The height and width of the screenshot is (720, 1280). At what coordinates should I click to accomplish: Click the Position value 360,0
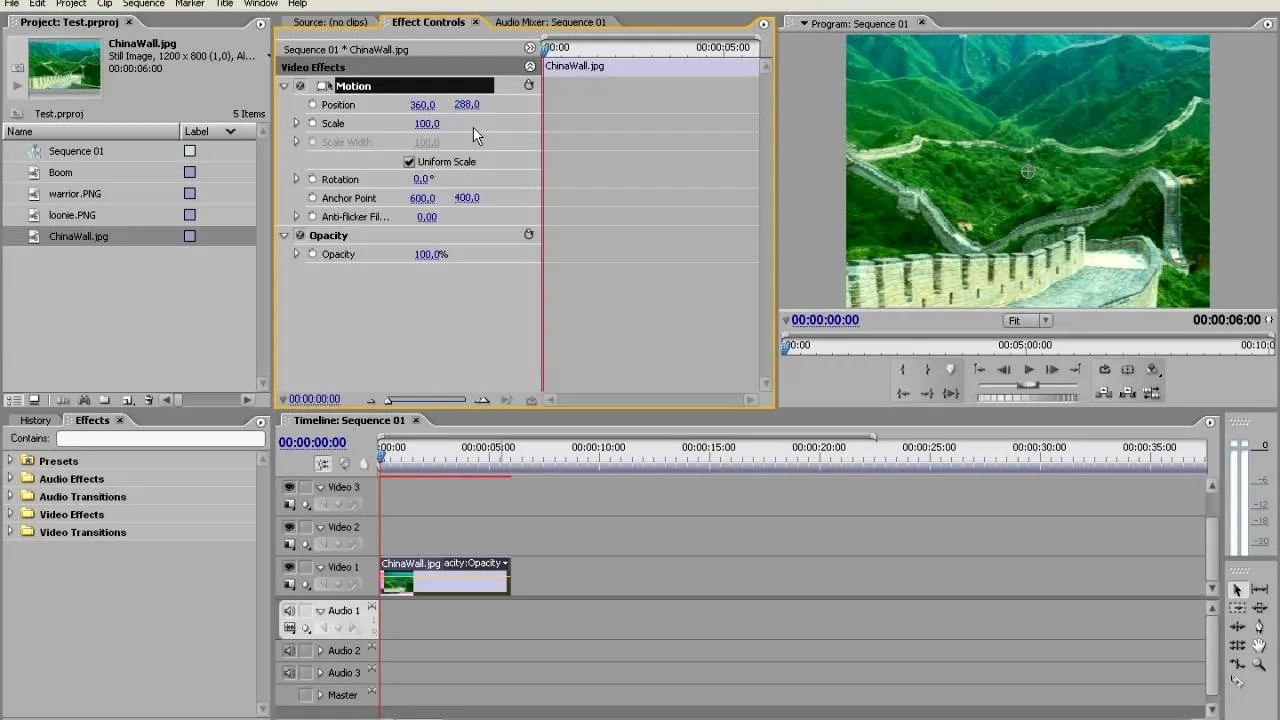pyautogui.click(x=422, y=105)
